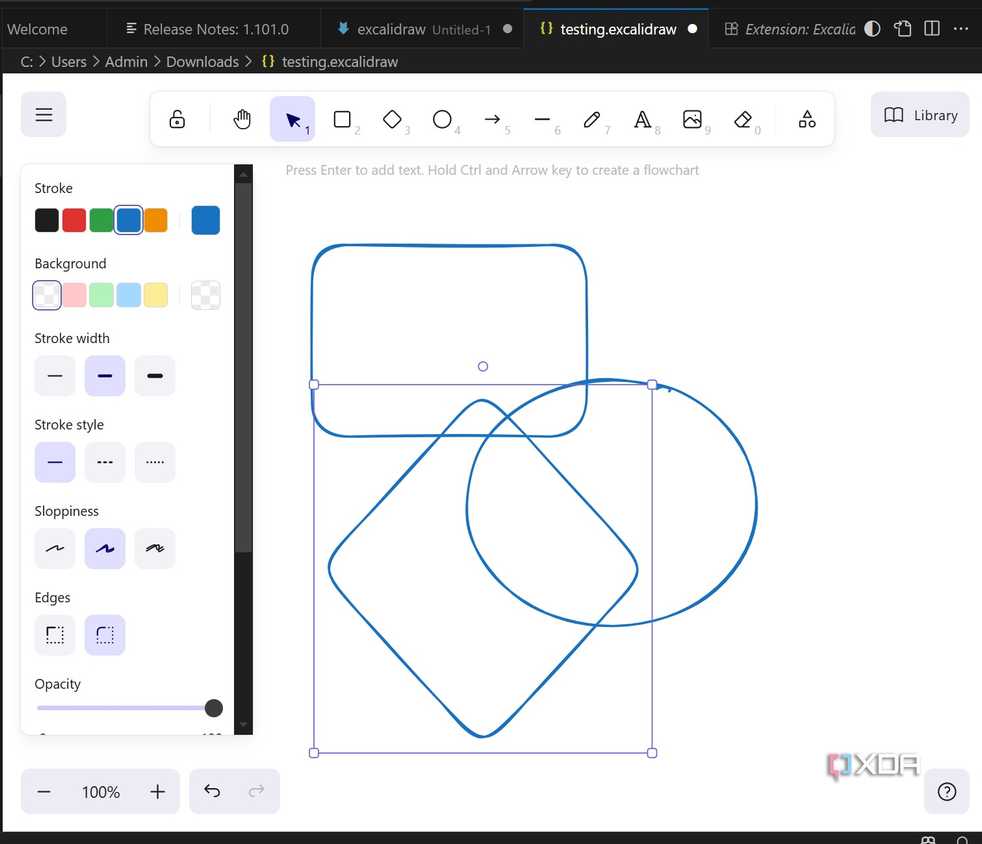The height and width of the screenshot is (844, 982).
Task: Pick the red stroke color
Action: tap(74, 220)
